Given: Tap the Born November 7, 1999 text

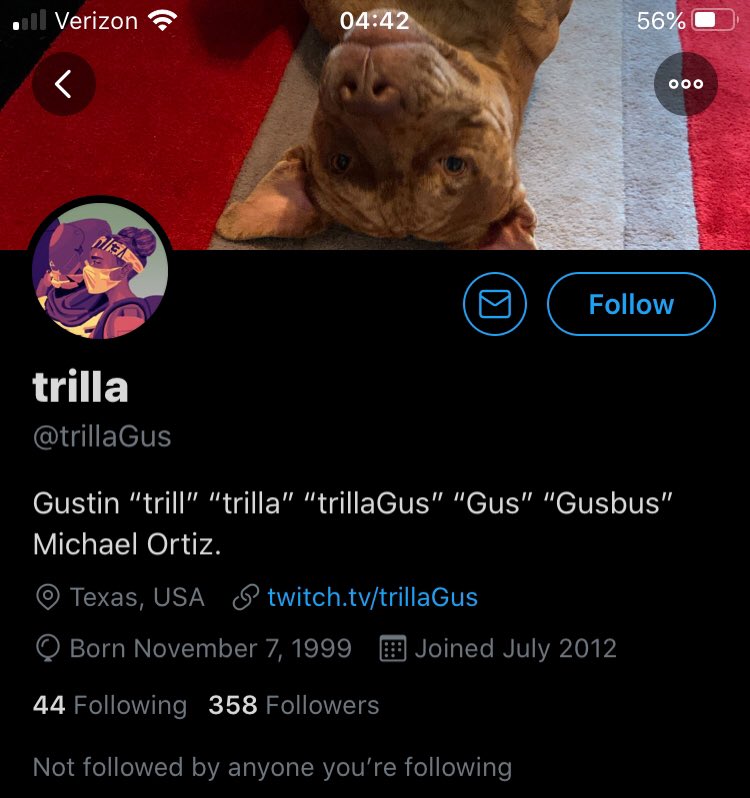Looking at the screenshot, I should click(x=211, y=649).
